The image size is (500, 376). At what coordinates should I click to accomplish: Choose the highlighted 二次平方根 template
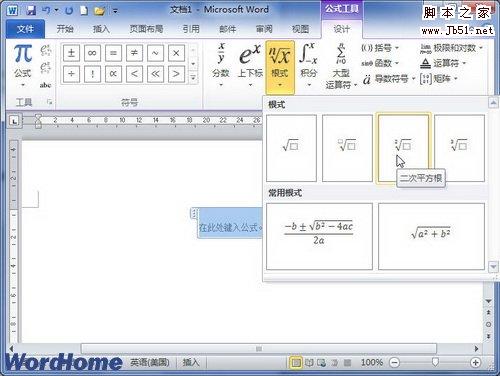(x=403, y=148)
